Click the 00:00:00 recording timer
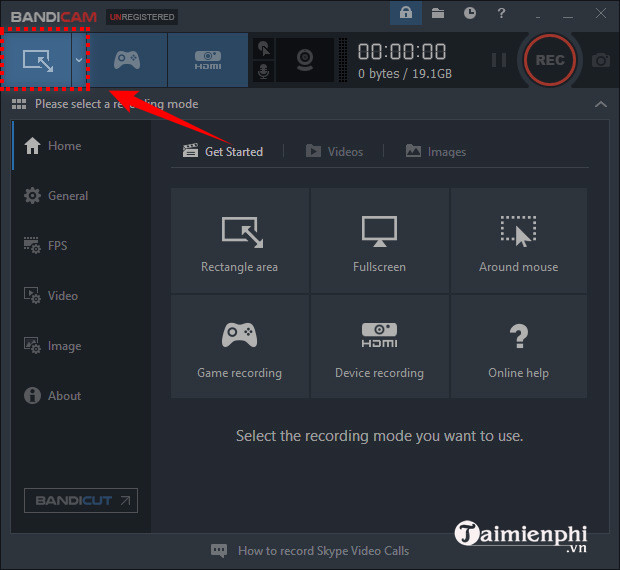The height and width of the screenshot is (570, 620). 402,52
